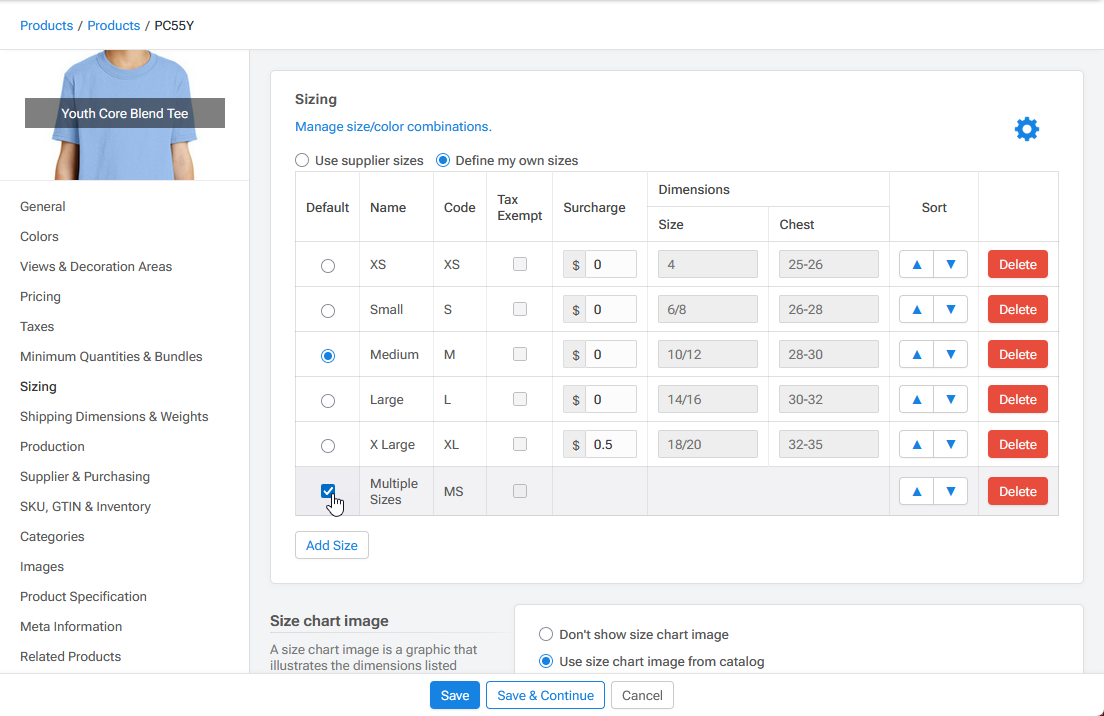The image size is (1104, 716).
Task: Open the Sizing settings gear icon
Action: pyautogui.click(x=1026, y=128)
